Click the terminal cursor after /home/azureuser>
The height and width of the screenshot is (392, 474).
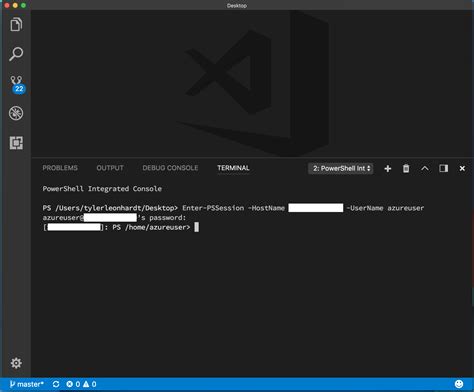(x=197, y=227)
